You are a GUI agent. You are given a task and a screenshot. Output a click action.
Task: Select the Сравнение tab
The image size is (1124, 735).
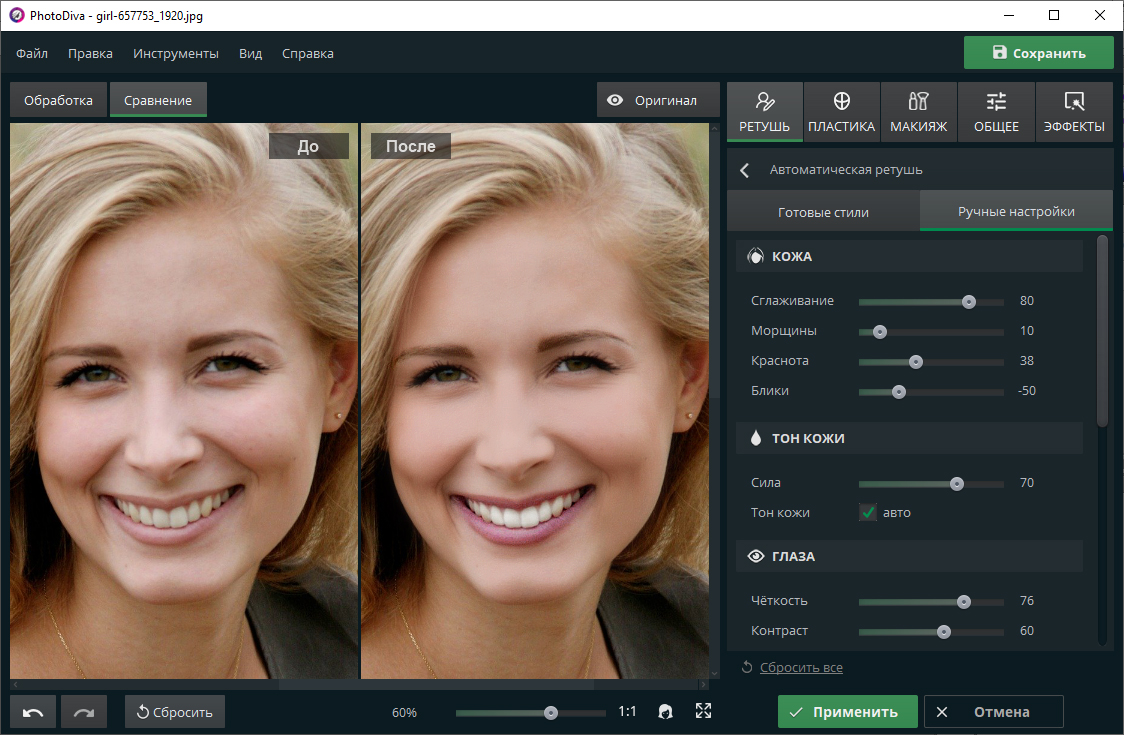pos(158,100)
